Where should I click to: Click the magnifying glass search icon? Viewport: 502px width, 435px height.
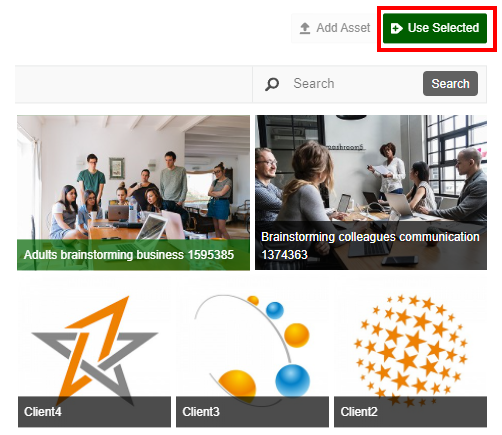pyautogui.click(x=272, y=84)
